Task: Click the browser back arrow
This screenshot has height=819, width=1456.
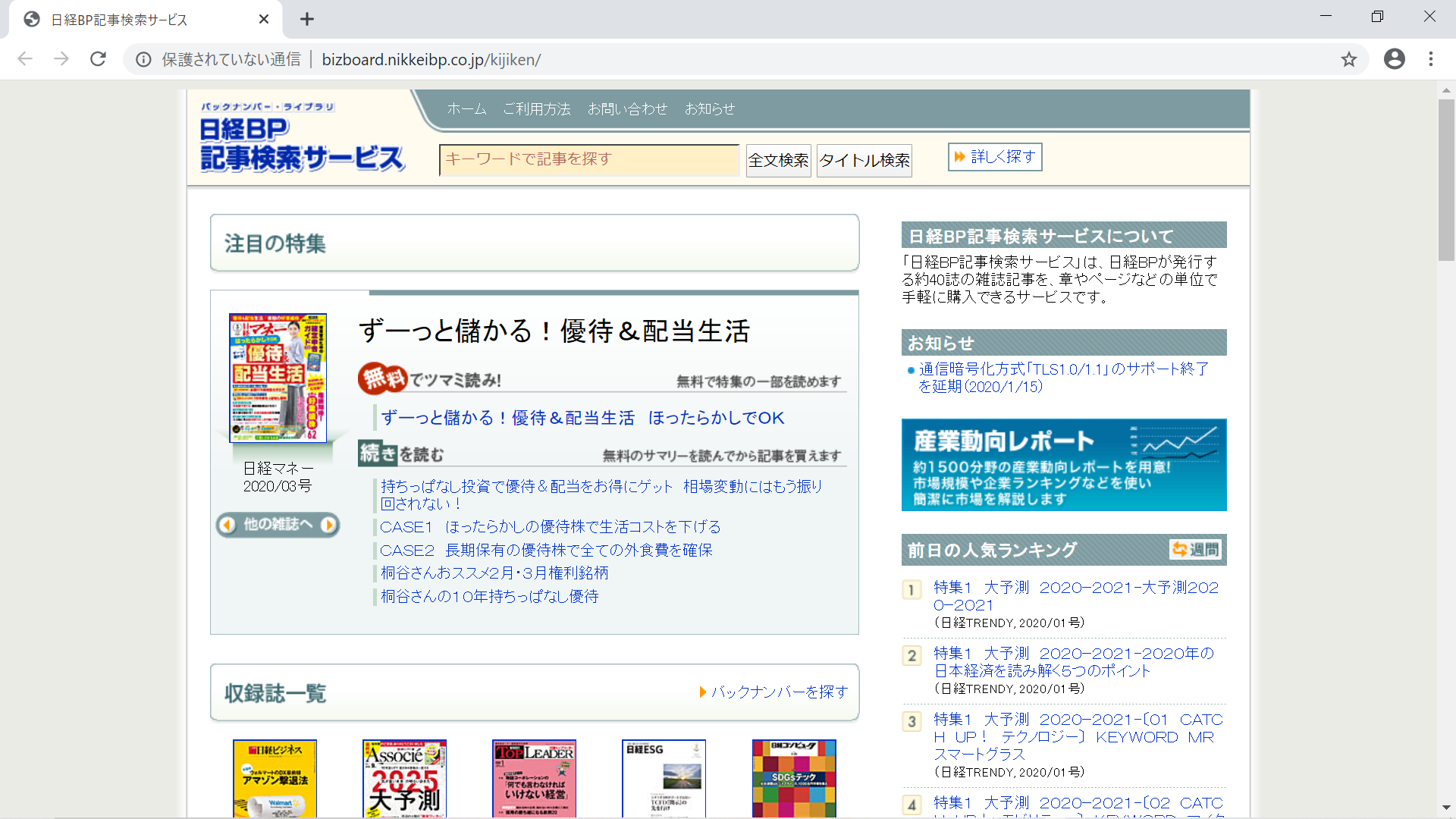Action: (x=25, y=59)
